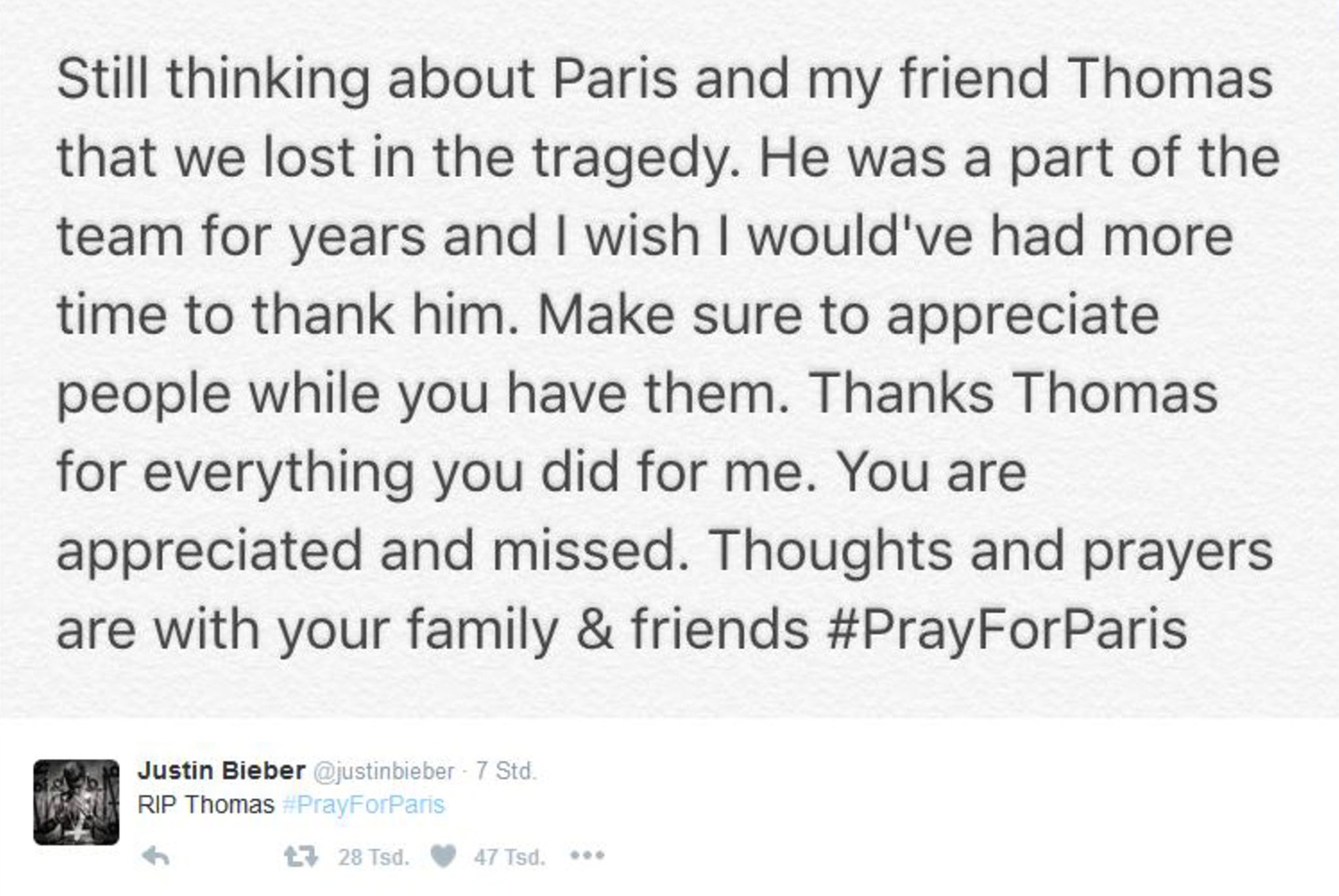Click the 28 Tsd. retweet count
Screen dimensions: 1339x896
(373, 857)
